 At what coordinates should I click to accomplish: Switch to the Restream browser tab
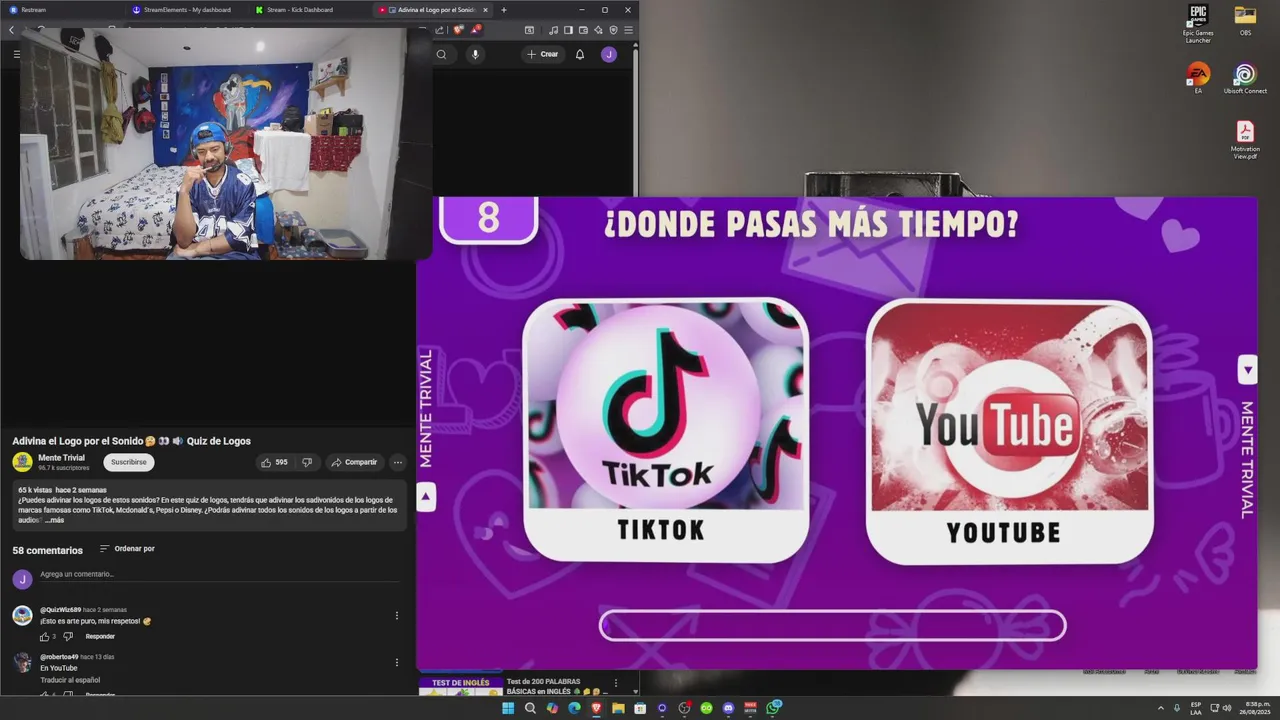click(x=63, y=10)
